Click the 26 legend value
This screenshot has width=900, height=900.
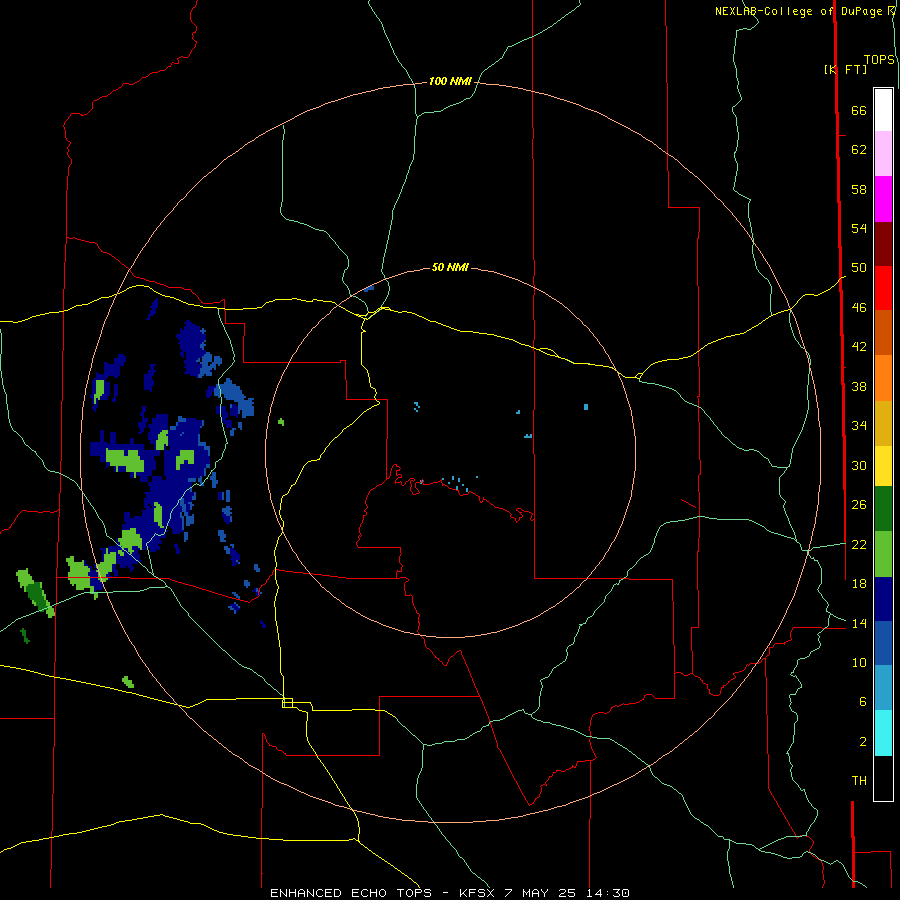[x=859, y=505]
